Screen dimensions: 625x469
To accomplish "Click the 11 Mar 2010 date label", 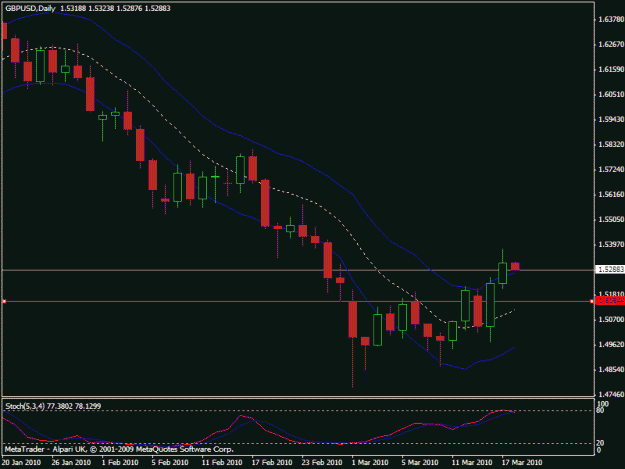I will click(472, 463).
